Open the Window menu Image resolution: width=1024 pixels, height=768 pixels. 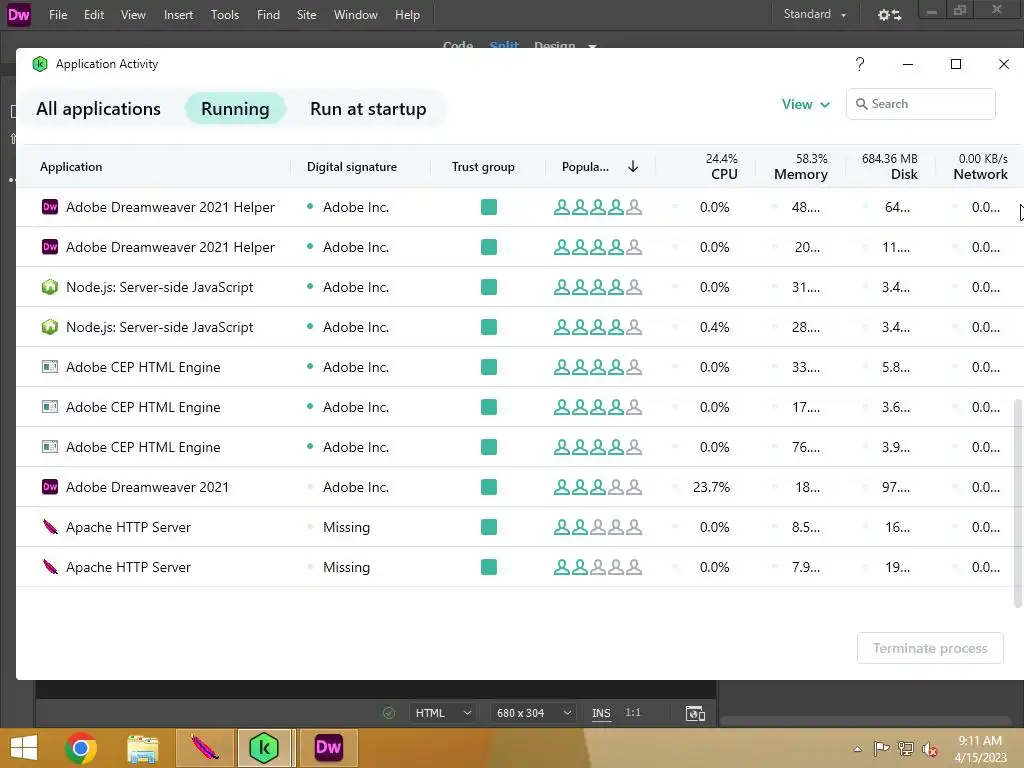[355, 14]
